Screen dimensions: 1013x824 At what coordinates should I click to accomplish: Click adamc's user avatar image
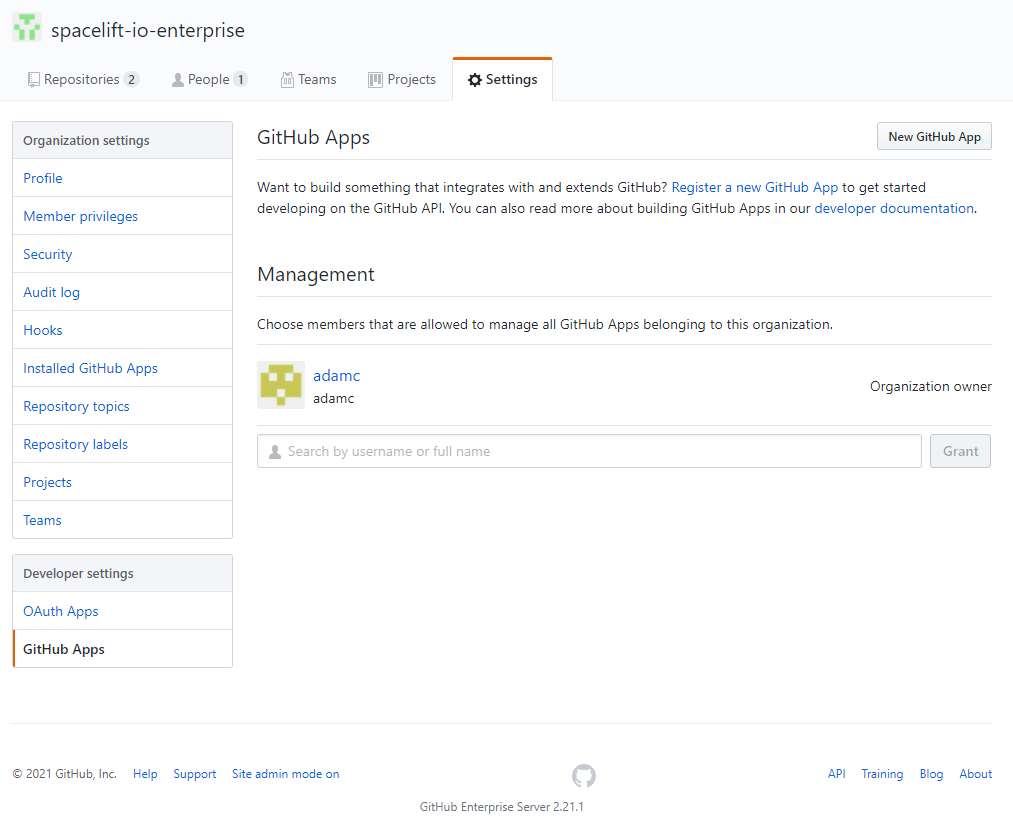point(281,385)
